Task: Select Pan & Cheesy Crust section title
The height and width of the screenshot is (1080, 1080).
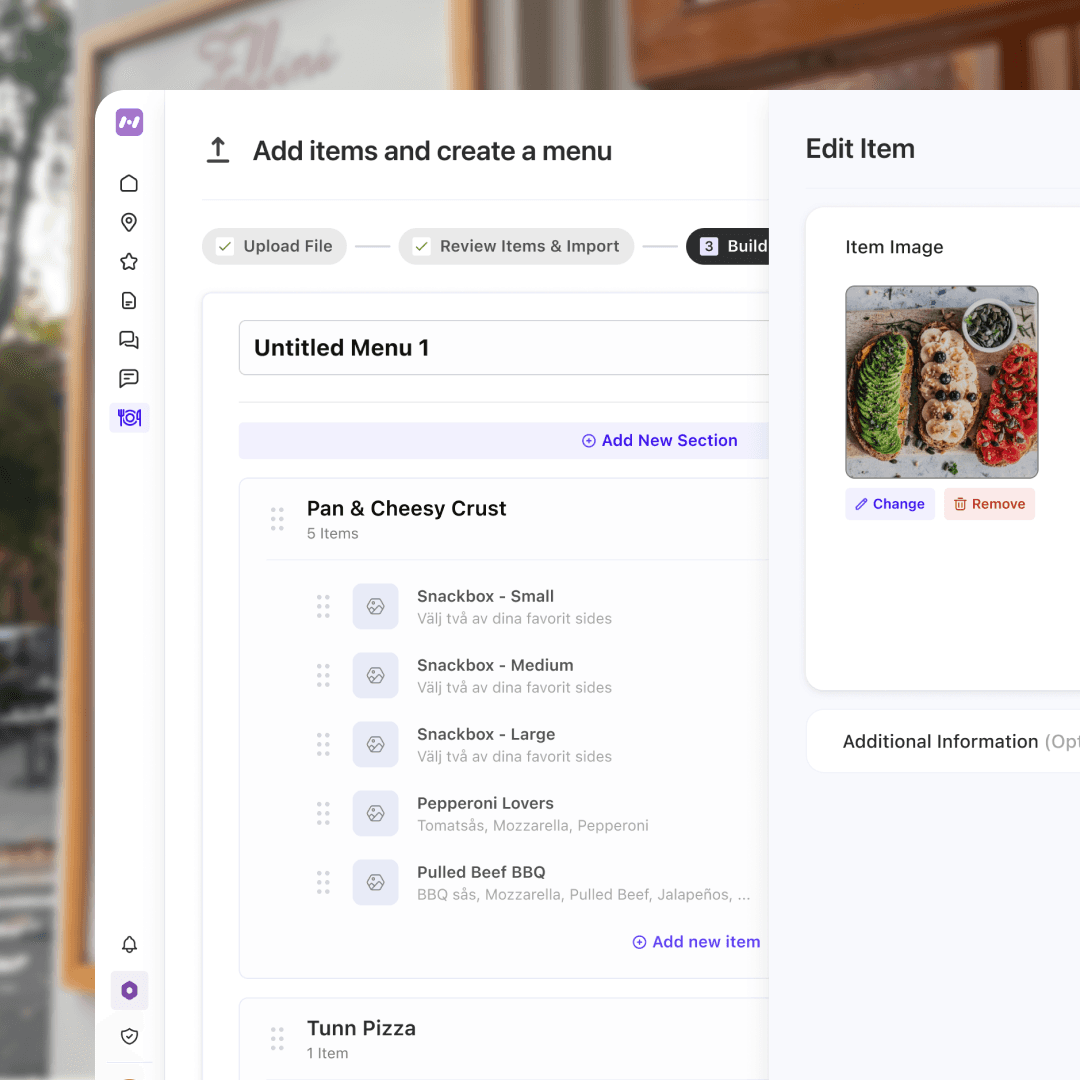Action: click(x=406, y=508)
